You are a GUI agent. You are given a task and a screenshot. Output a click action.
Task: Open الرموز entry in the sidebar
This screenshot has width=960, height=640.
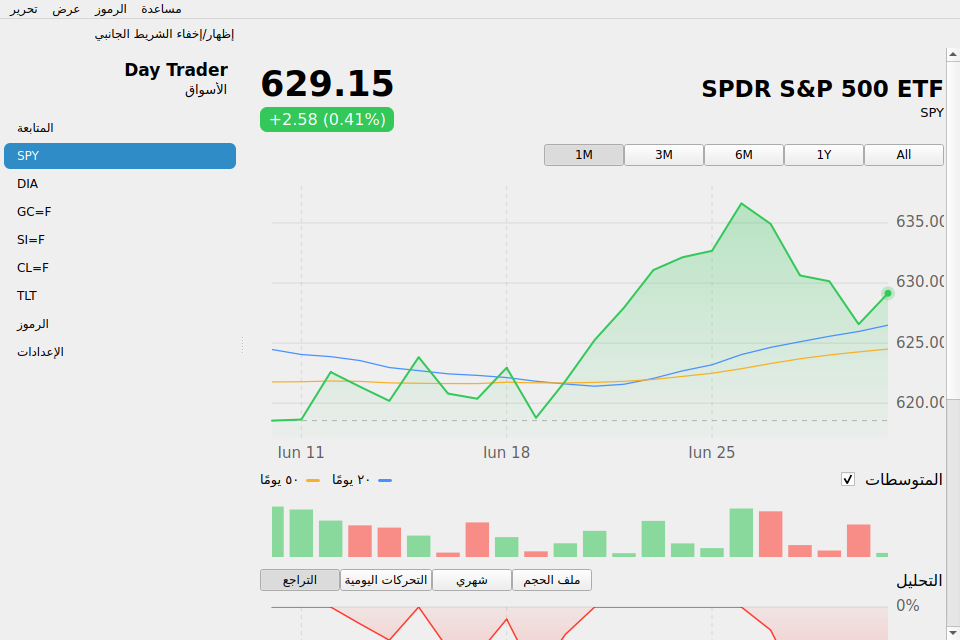click(x=120, y=324)
